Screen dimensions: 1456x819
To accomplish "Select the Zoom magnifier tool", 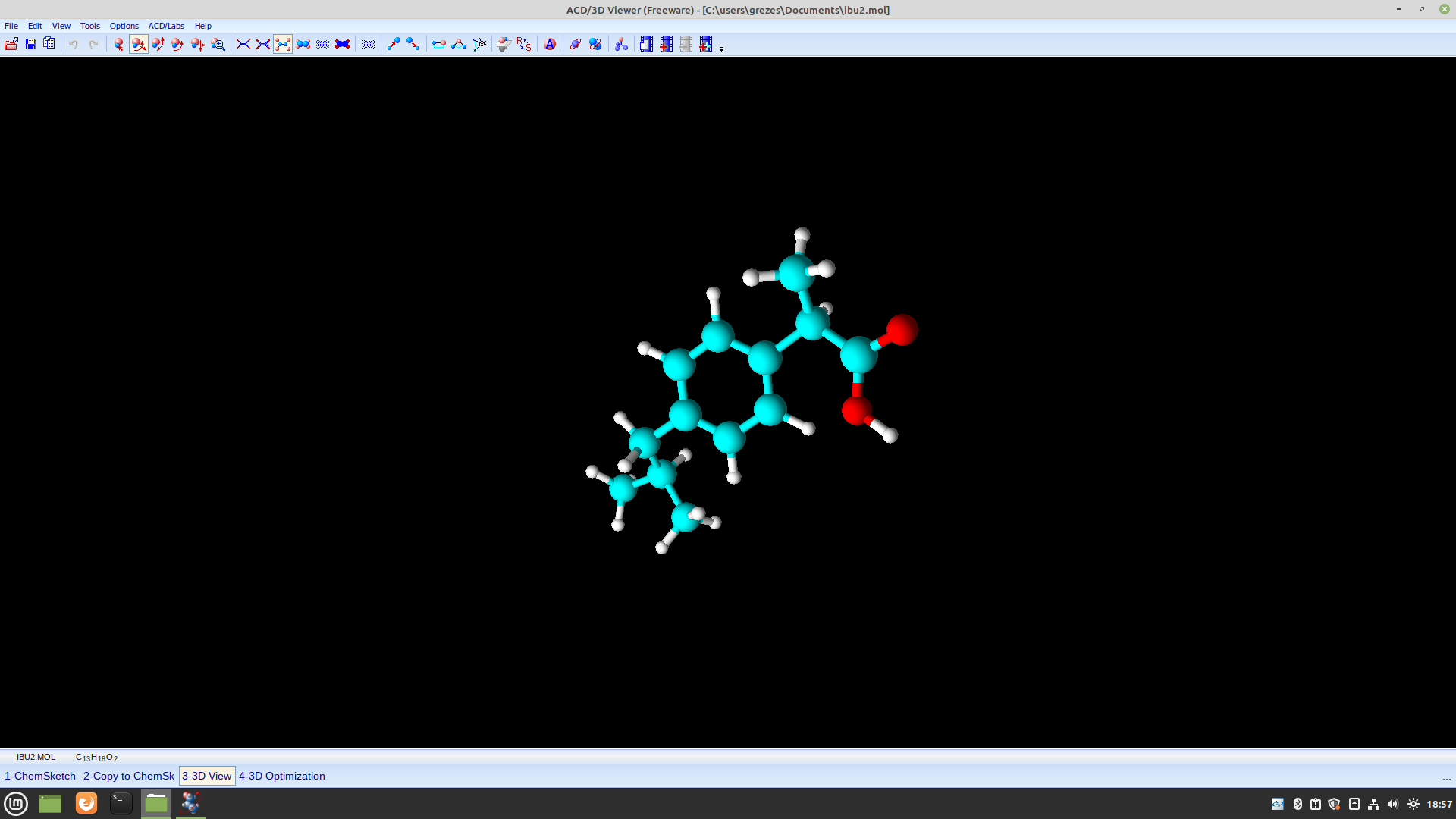I will tap(218, 45).
